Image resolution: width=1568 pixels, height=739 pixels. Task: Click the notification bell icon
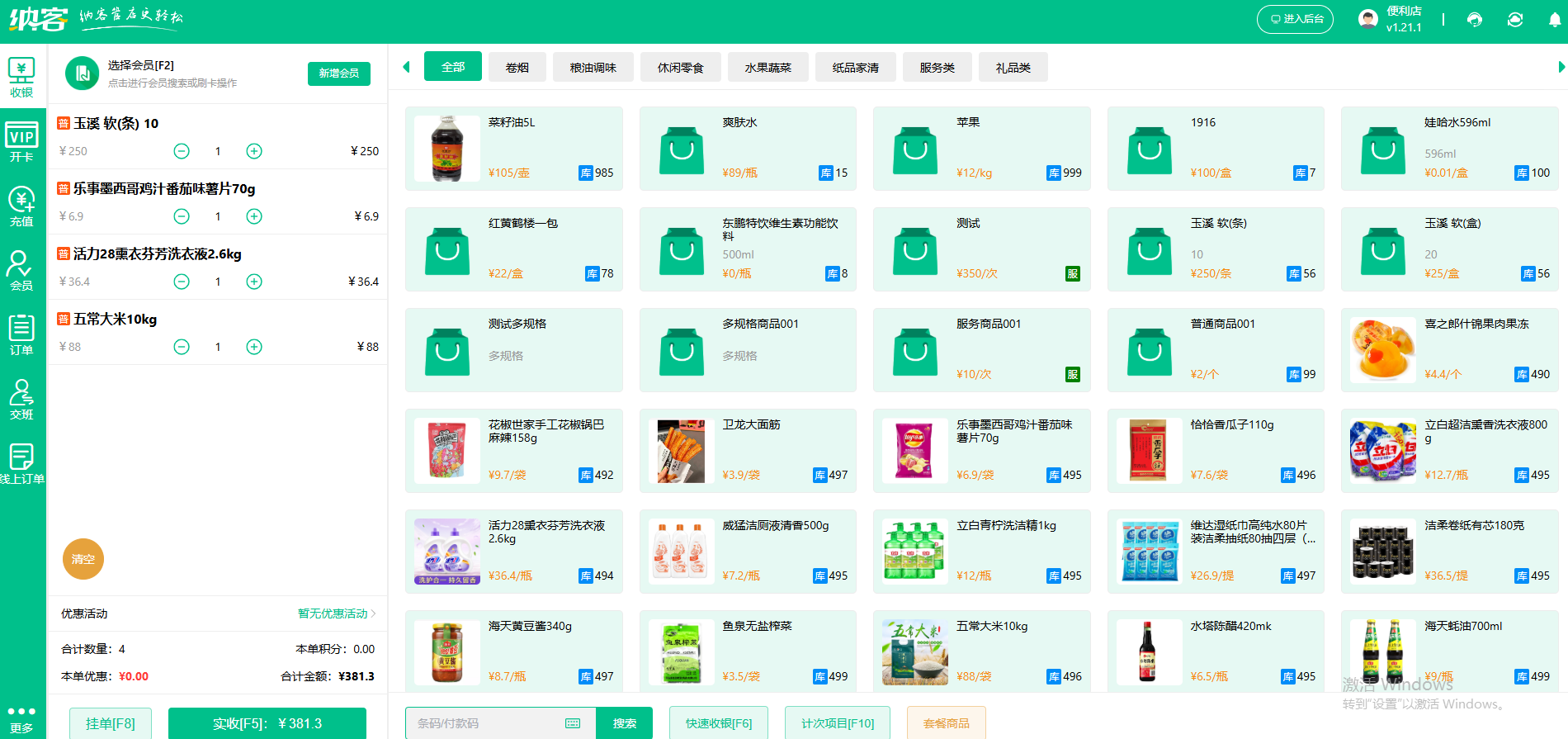1555,20
